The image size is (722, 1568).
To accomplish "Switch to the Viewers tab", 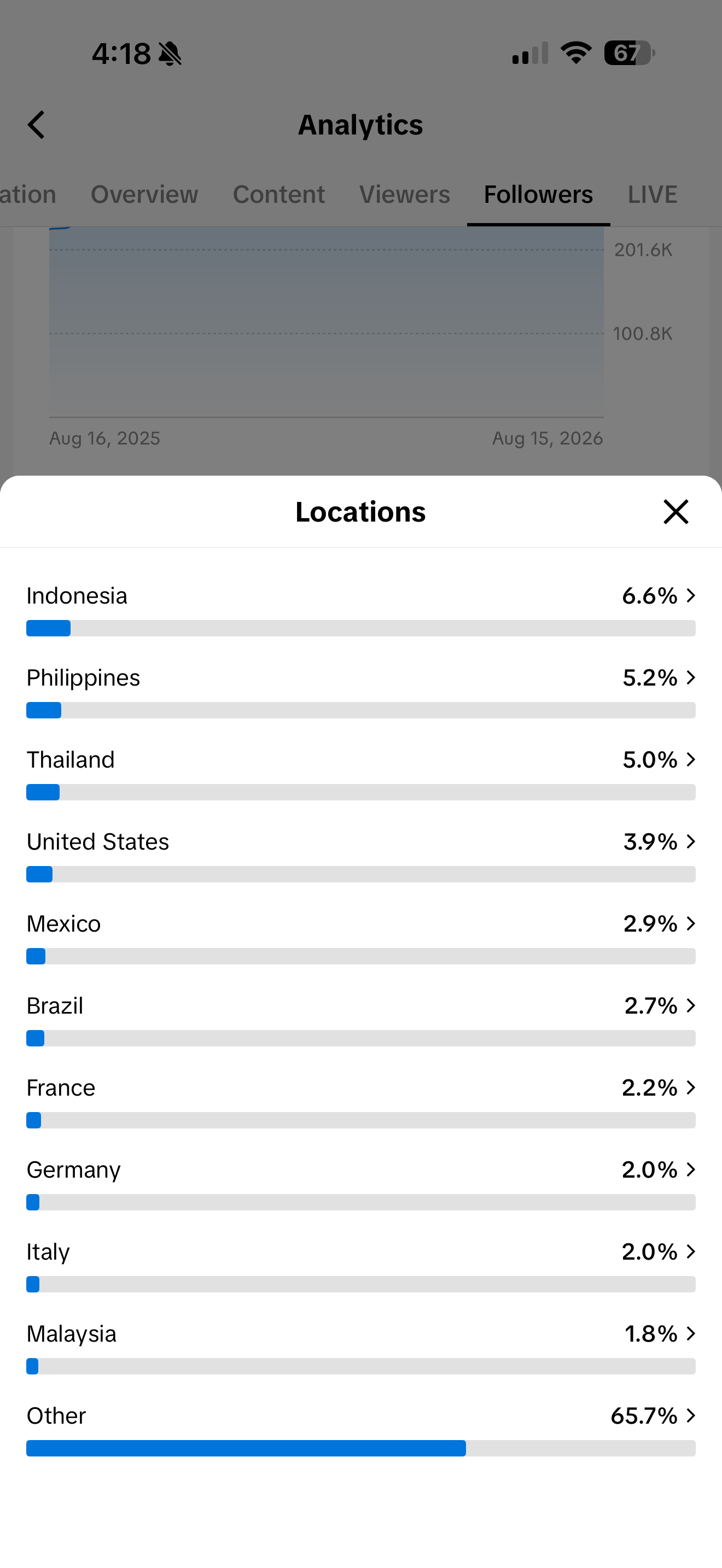I will (404, 195).
